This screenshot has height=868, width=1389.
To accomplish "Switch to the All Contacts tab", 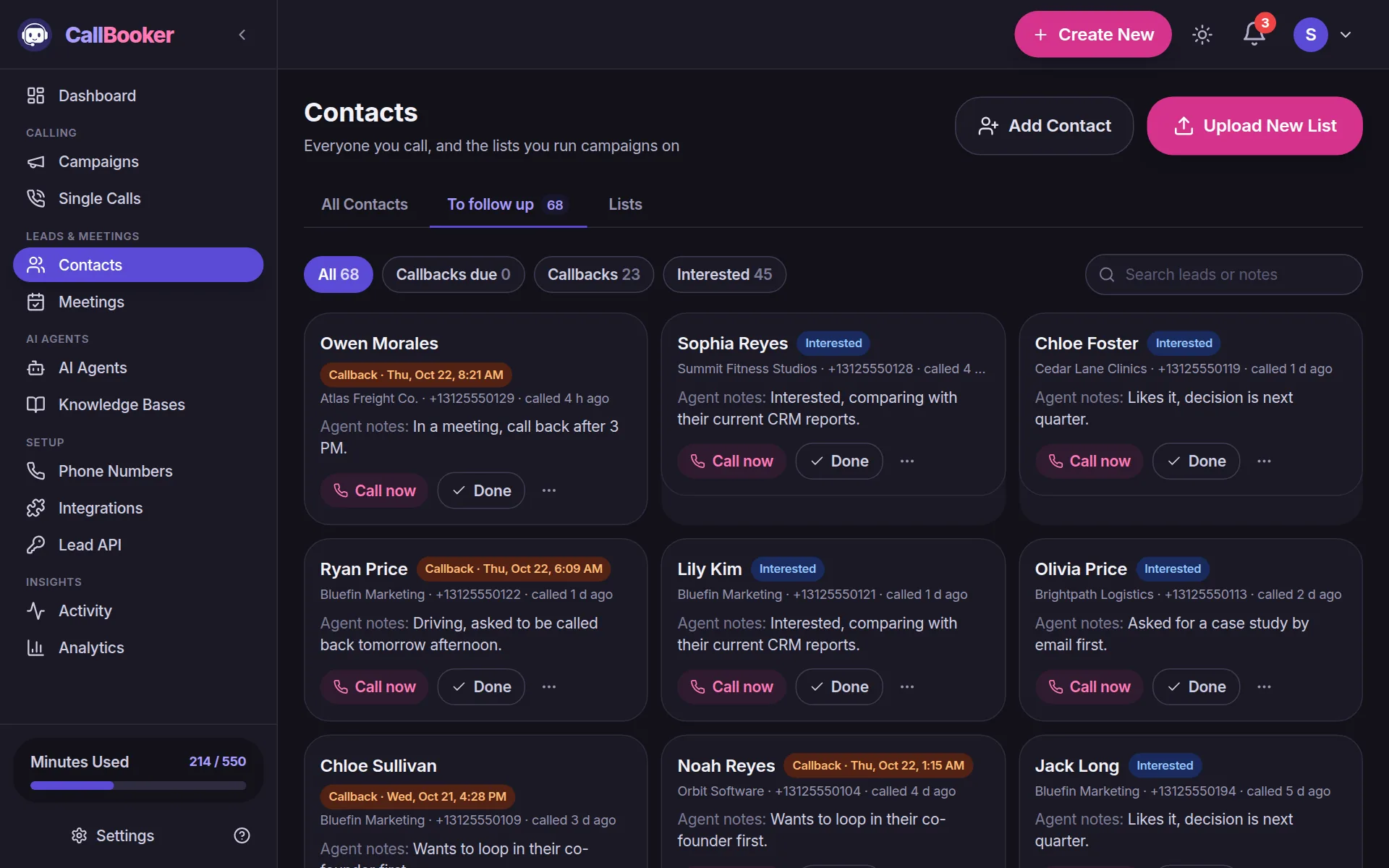I will [x=365, y=205].
